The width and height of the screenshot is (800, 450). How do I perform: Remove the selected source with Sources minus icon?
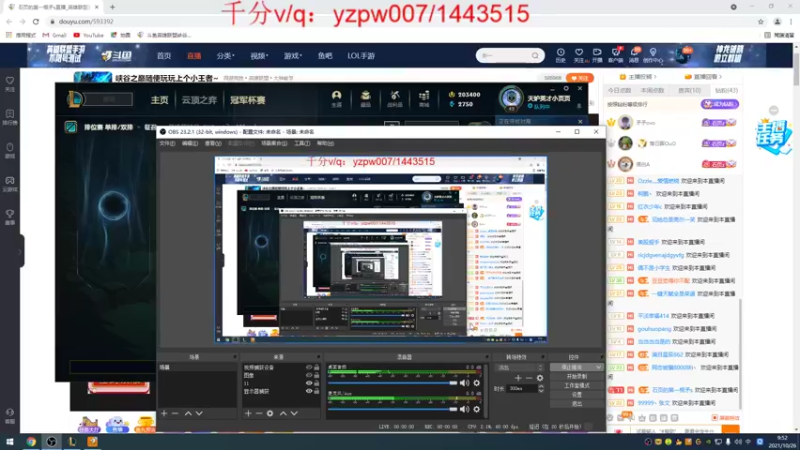pyautogui.click(x=259, y=413)
